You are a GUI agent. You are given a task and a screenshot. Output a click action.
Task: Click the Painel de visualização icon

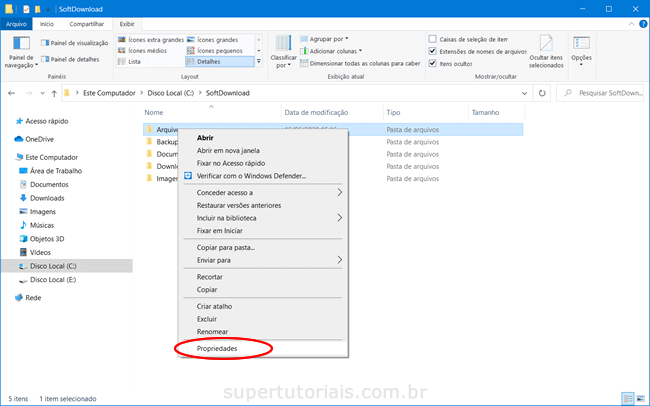pos(46,43)
